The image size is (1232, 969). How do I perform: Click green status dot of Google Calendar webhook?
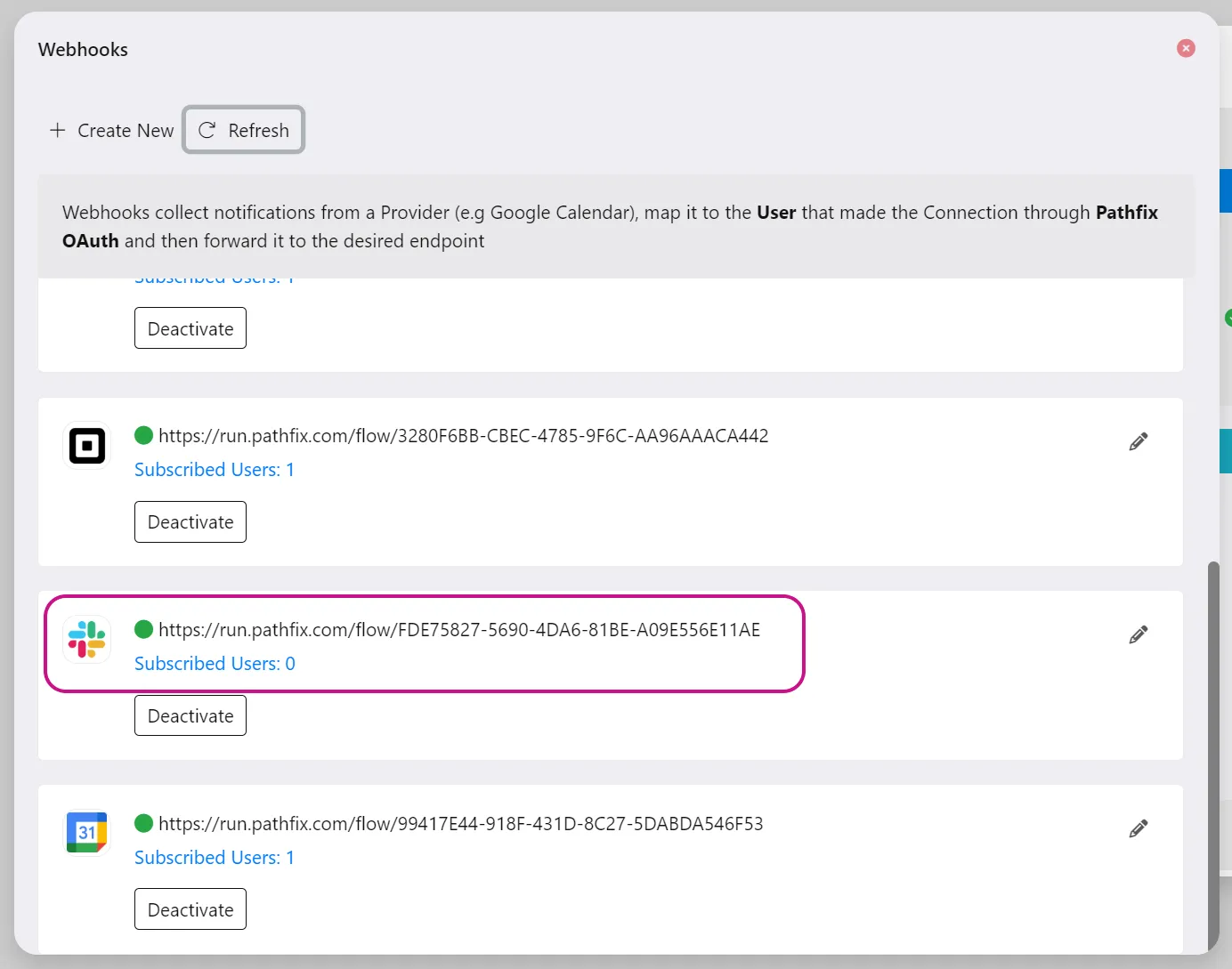tap(143, 823)
